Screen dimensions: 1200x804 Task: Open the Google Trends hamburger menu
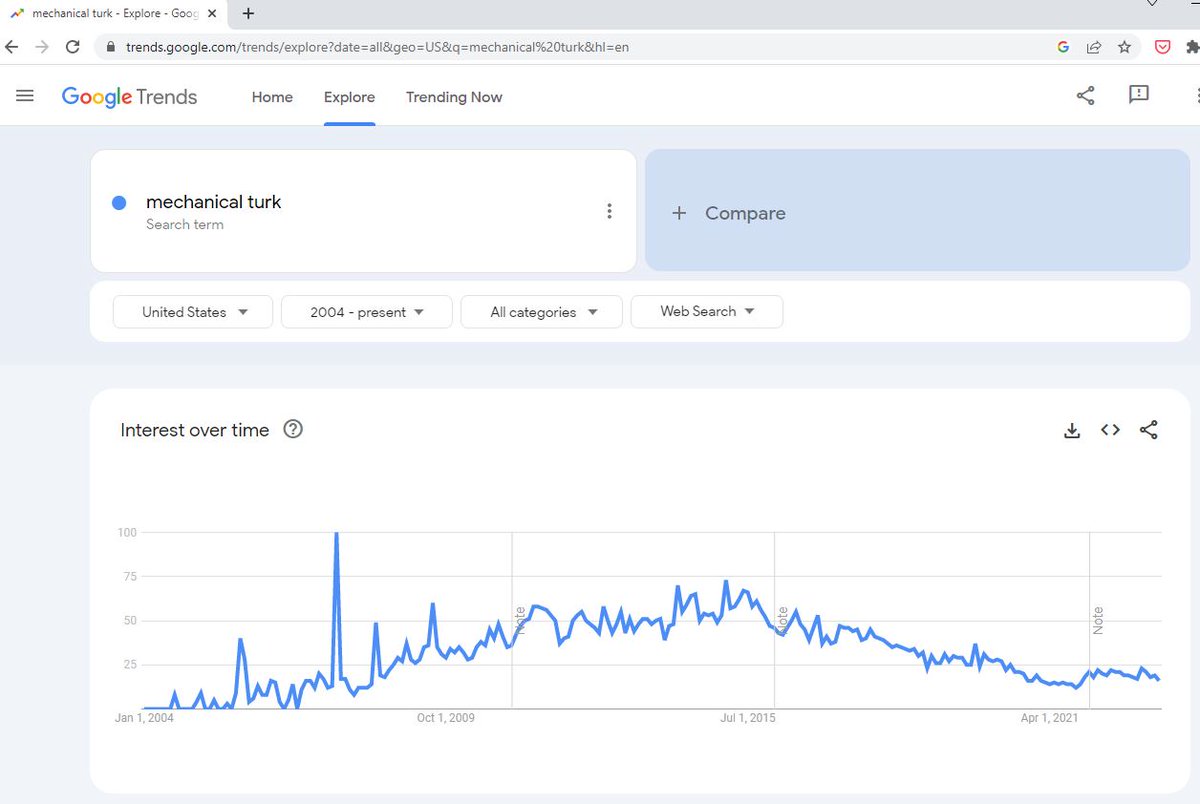point(25,96)
